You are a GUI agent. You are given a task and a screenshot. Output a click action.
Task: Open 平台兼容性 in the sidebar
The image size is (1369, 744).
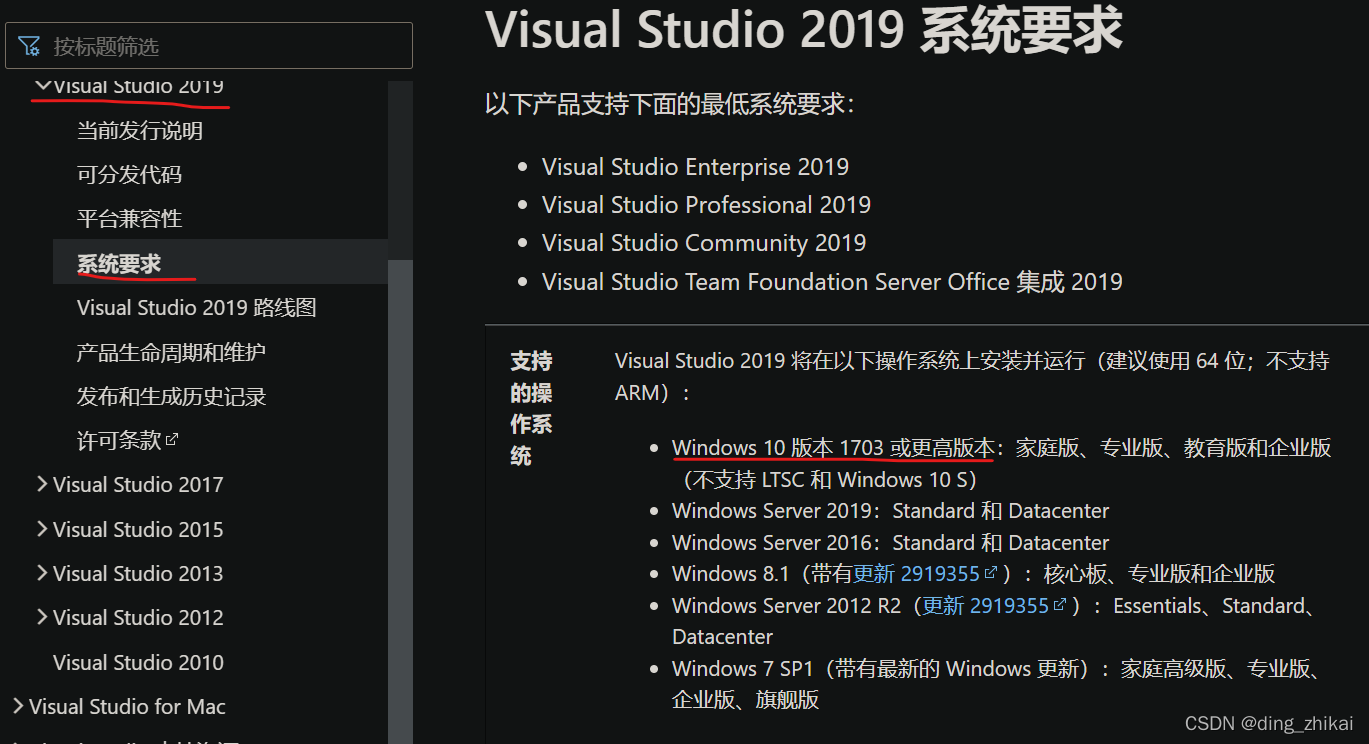coord(129,218)
